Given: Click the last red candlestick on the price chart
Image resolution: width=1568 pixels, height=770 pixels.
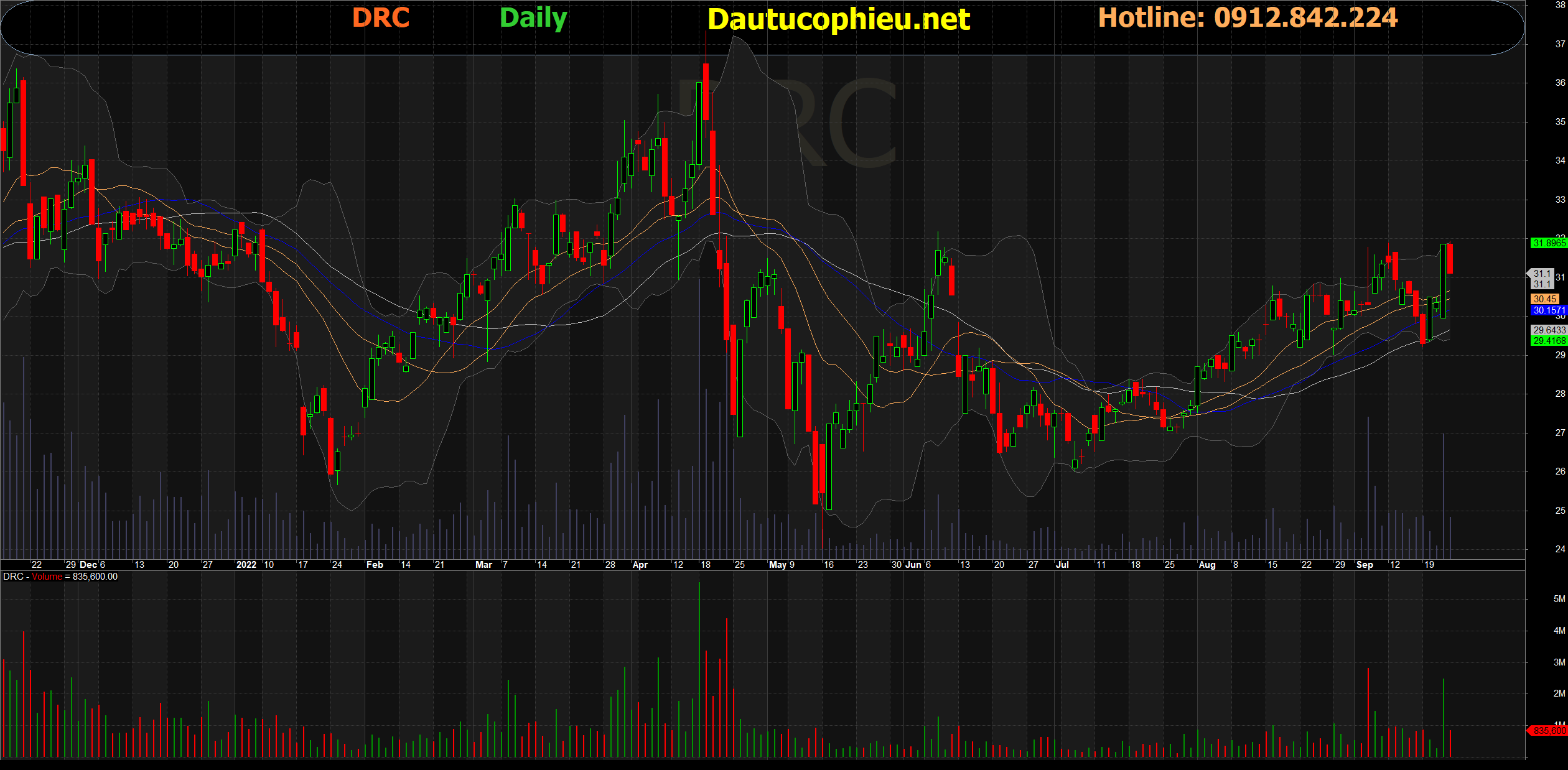Looking at the screenshot, I should point(1450,258).
